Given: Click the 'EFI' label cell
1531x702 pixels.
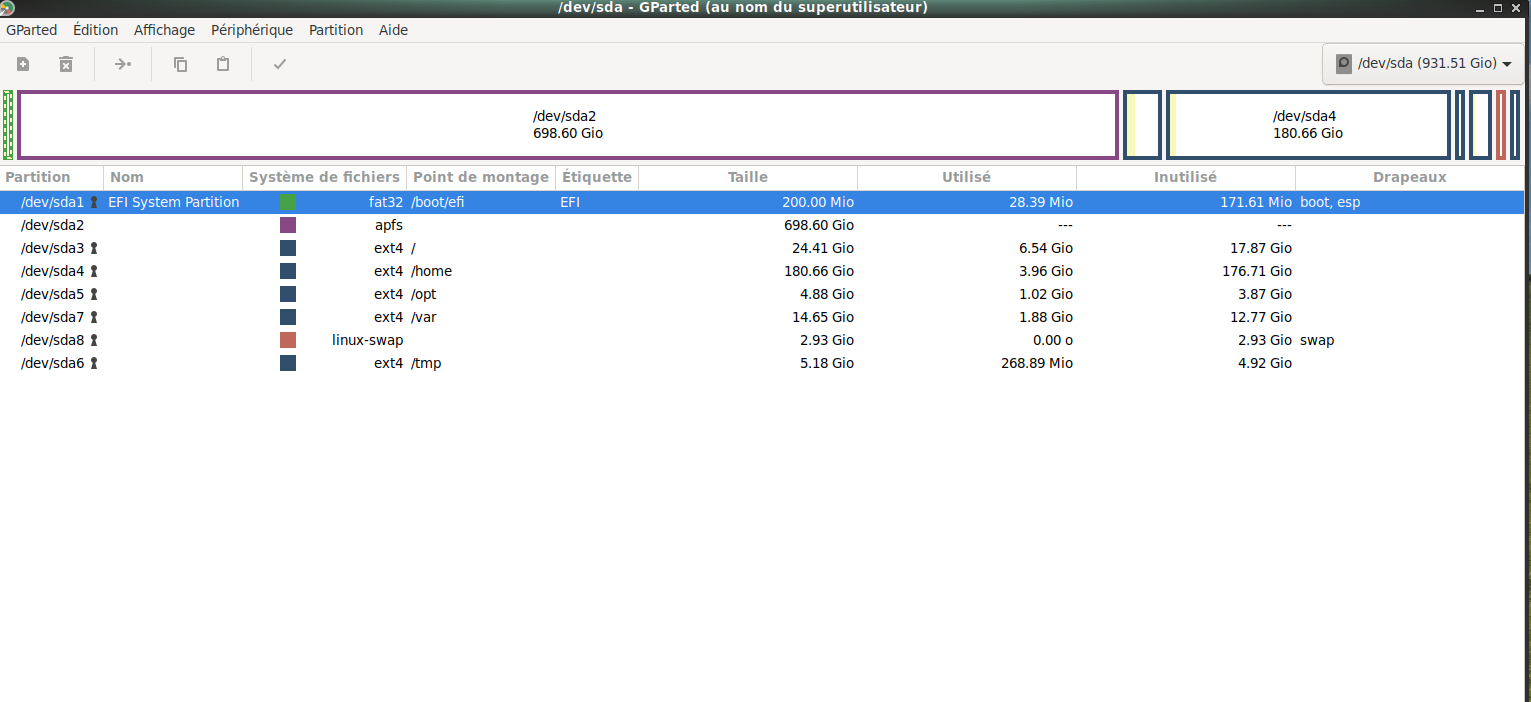Looking at the screenshot, I should click(570, 202).
